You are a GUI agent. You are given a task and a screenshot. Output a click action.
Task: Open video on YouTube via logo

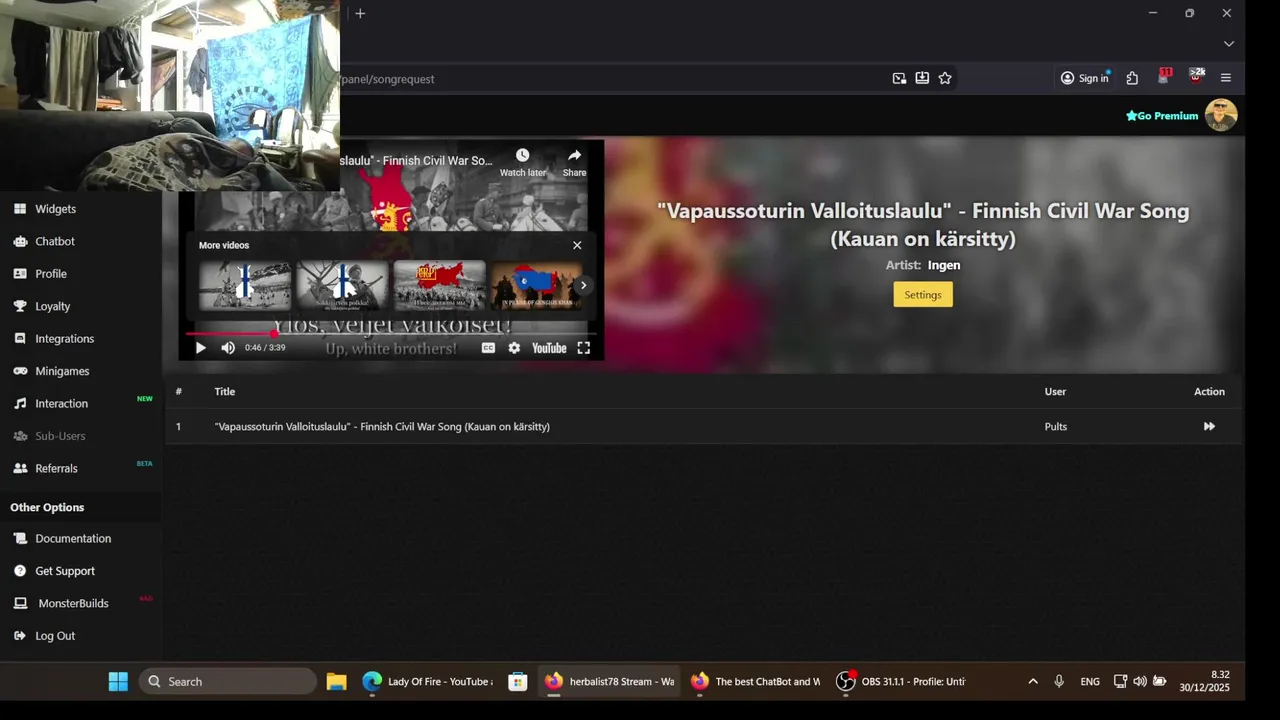(549, 348)
